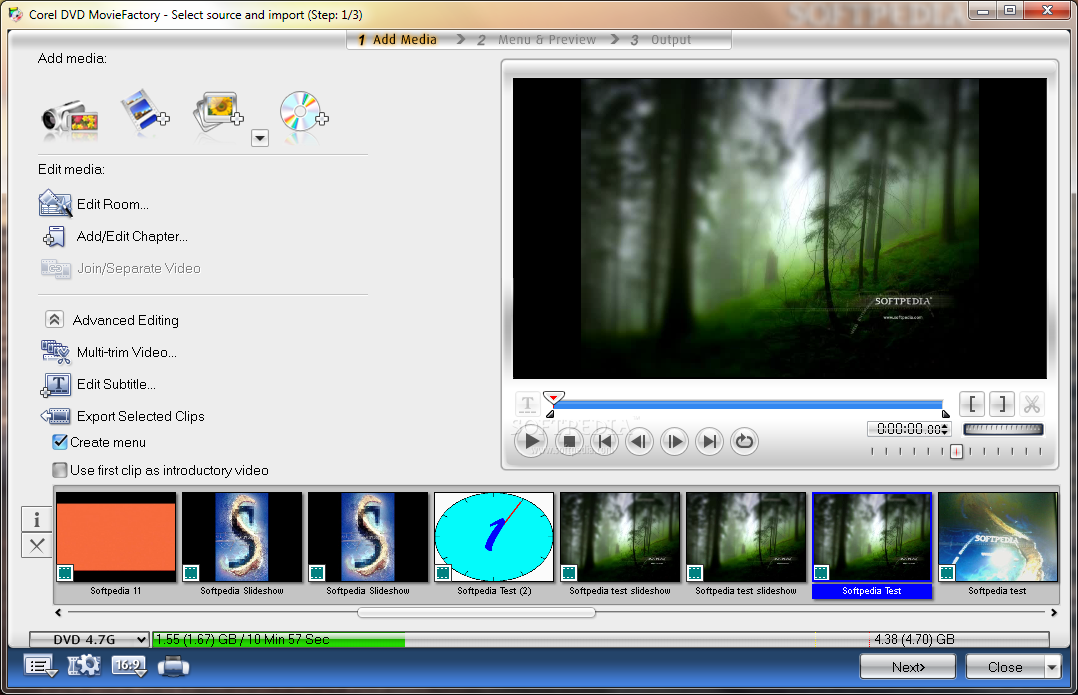The image size is (1078, 695).
Task: Click the timecode spinner arrows
Action: [x=946, y=429]
